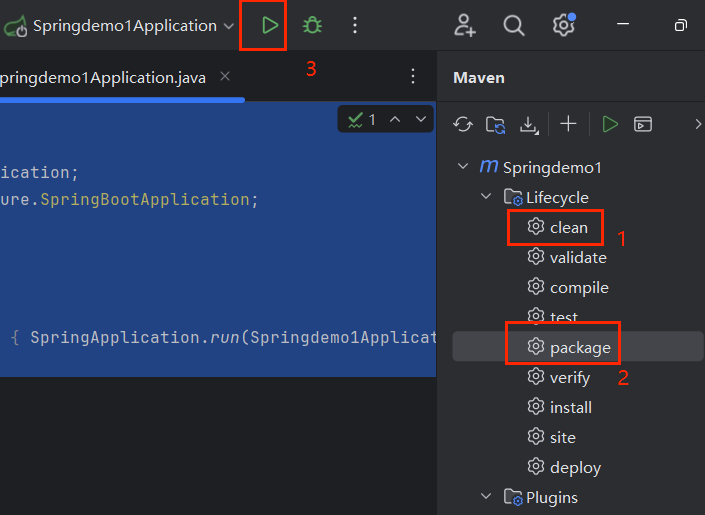Viewport: 705px width, 515px height.
Task: Click the SpringApplication.run call in code
Action: click(x=135, y=337)
